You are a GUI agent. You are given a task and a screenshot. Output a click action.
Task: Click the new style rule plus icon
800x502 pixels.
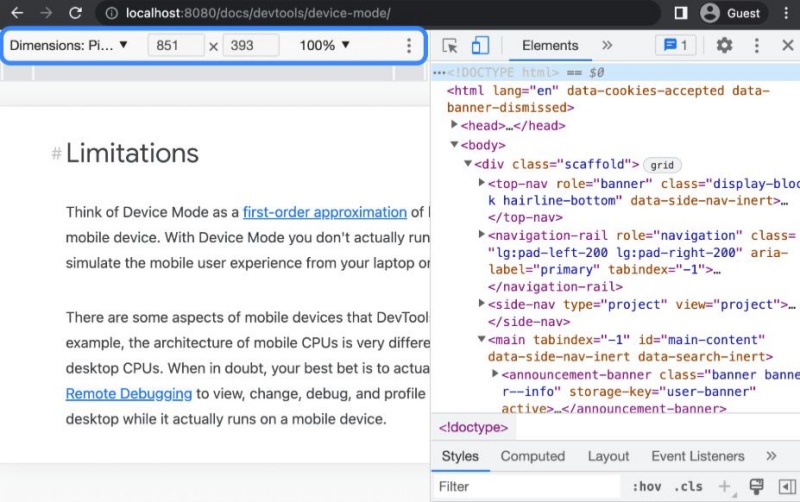[724, 487]
